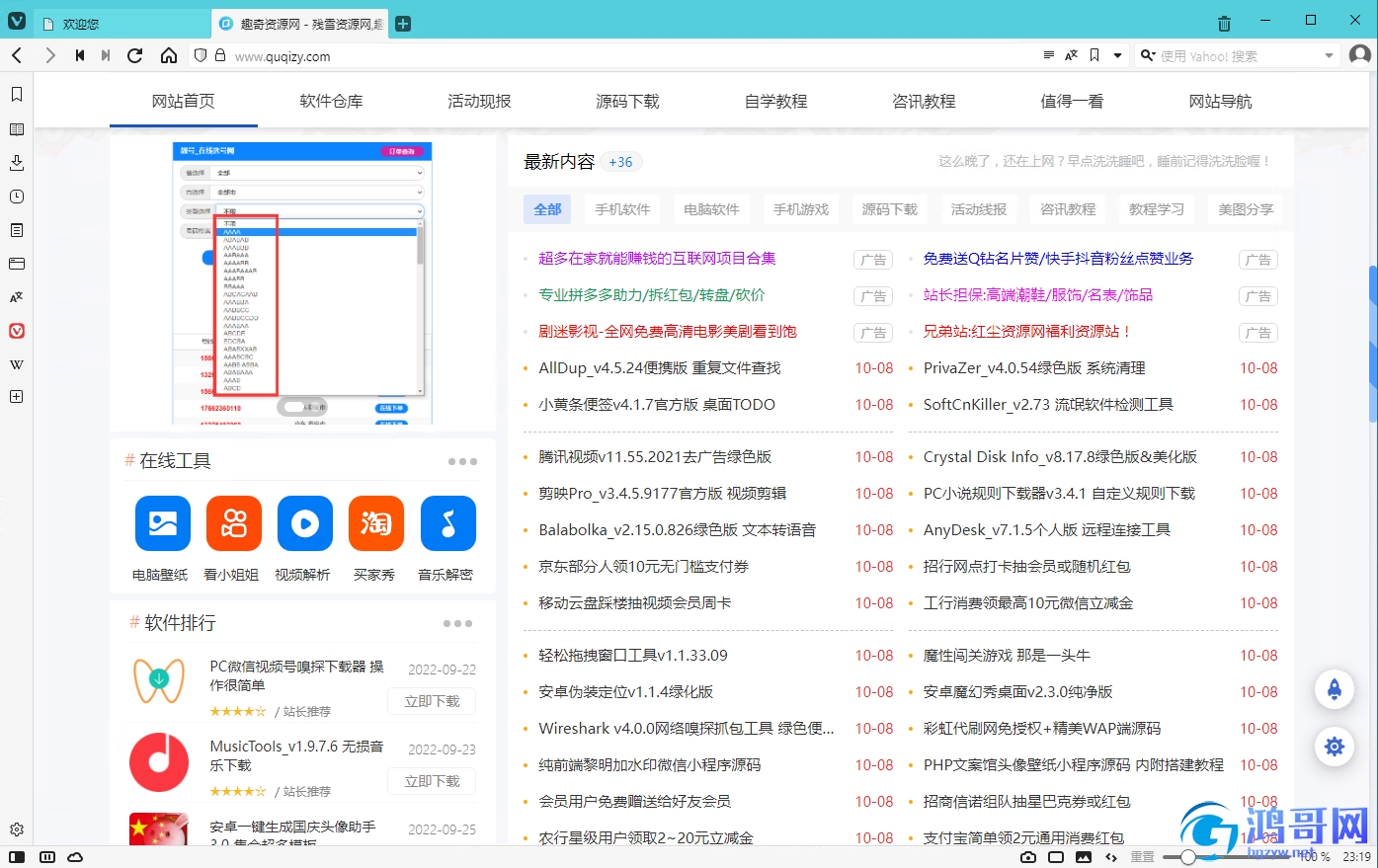The height and width of the screenshot is (868, 1378).
Task: Add a new web panel
Action: coord(17,397)
